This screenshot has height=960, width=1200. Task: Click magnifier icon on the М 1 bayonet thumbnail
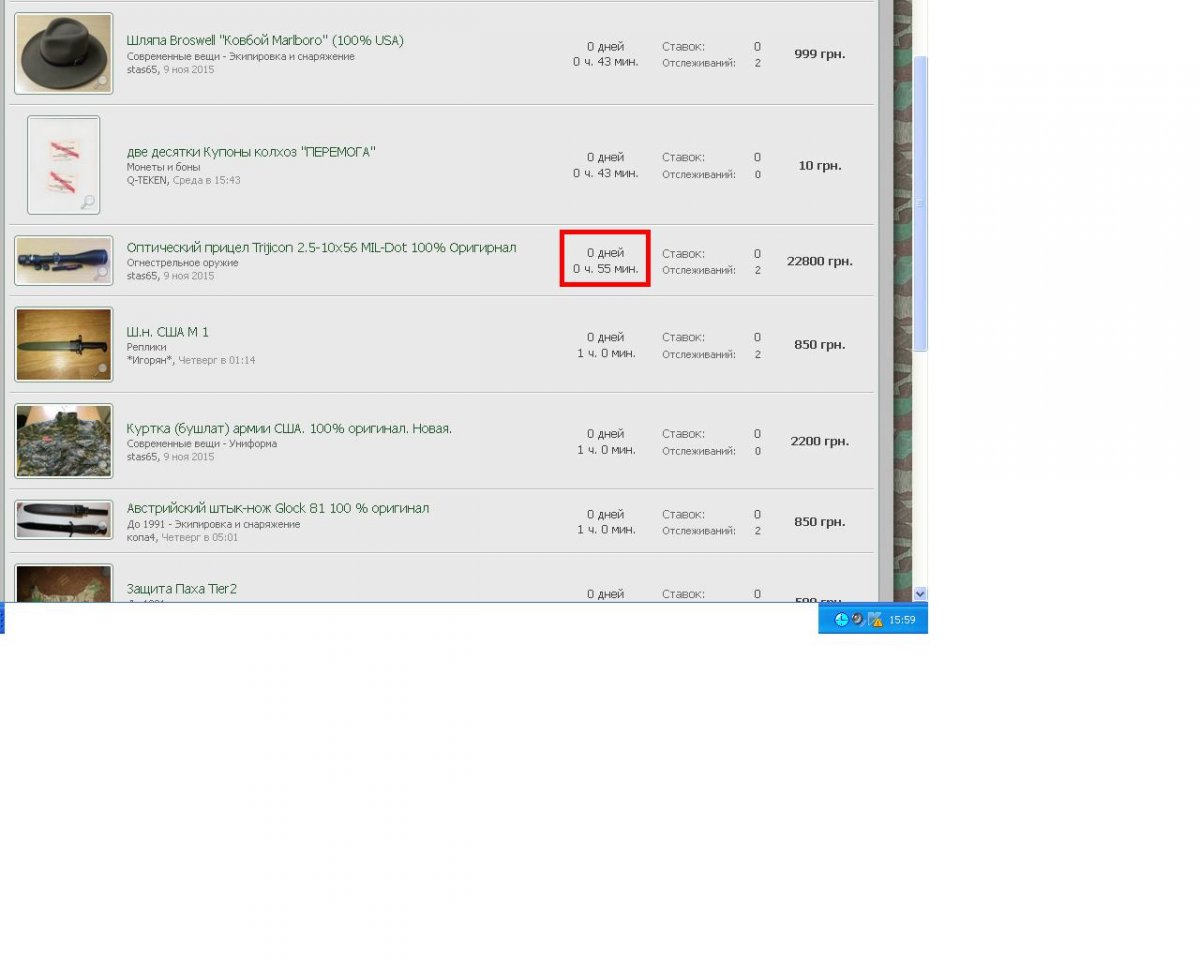pyautogui.click(x=101, y=369)
